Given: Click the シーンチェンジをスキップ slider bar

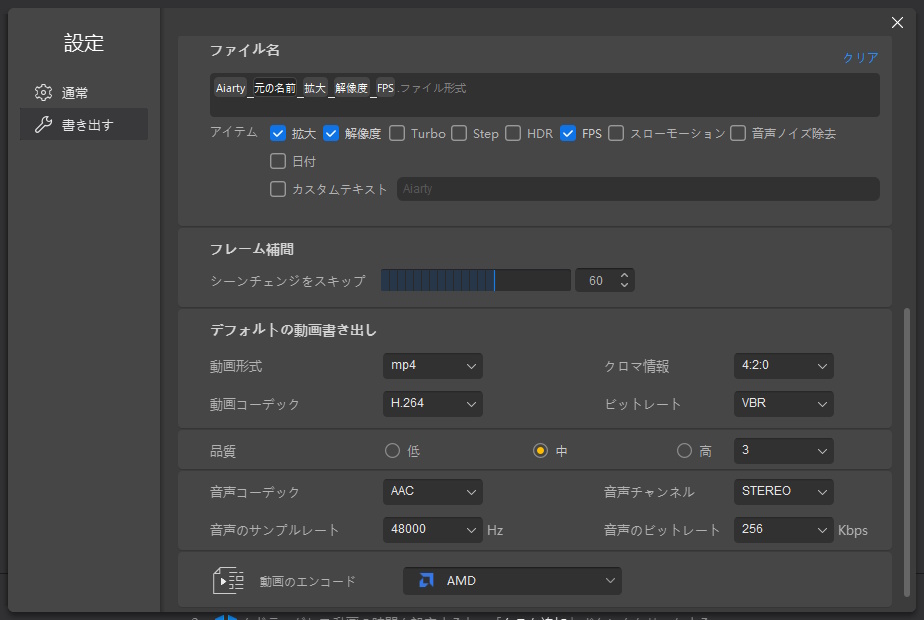Looking at the screenshot, I should [x=476, y=280].
